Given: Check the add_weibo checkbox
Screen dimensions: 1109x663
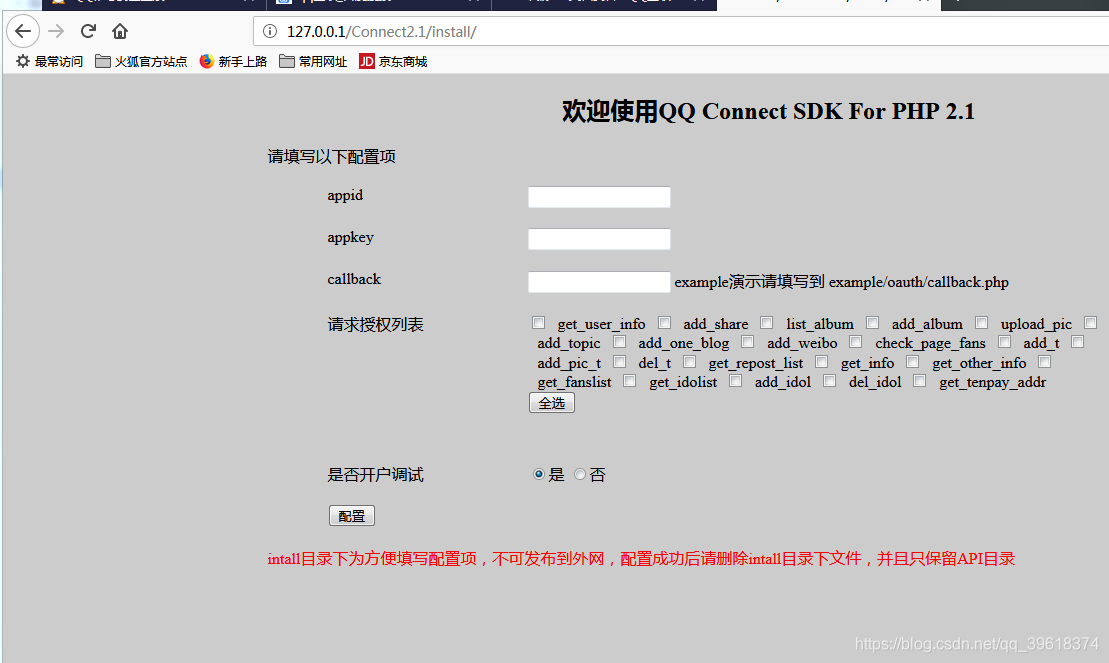Looking at the screenshot, I should click(x=748, y=342).
